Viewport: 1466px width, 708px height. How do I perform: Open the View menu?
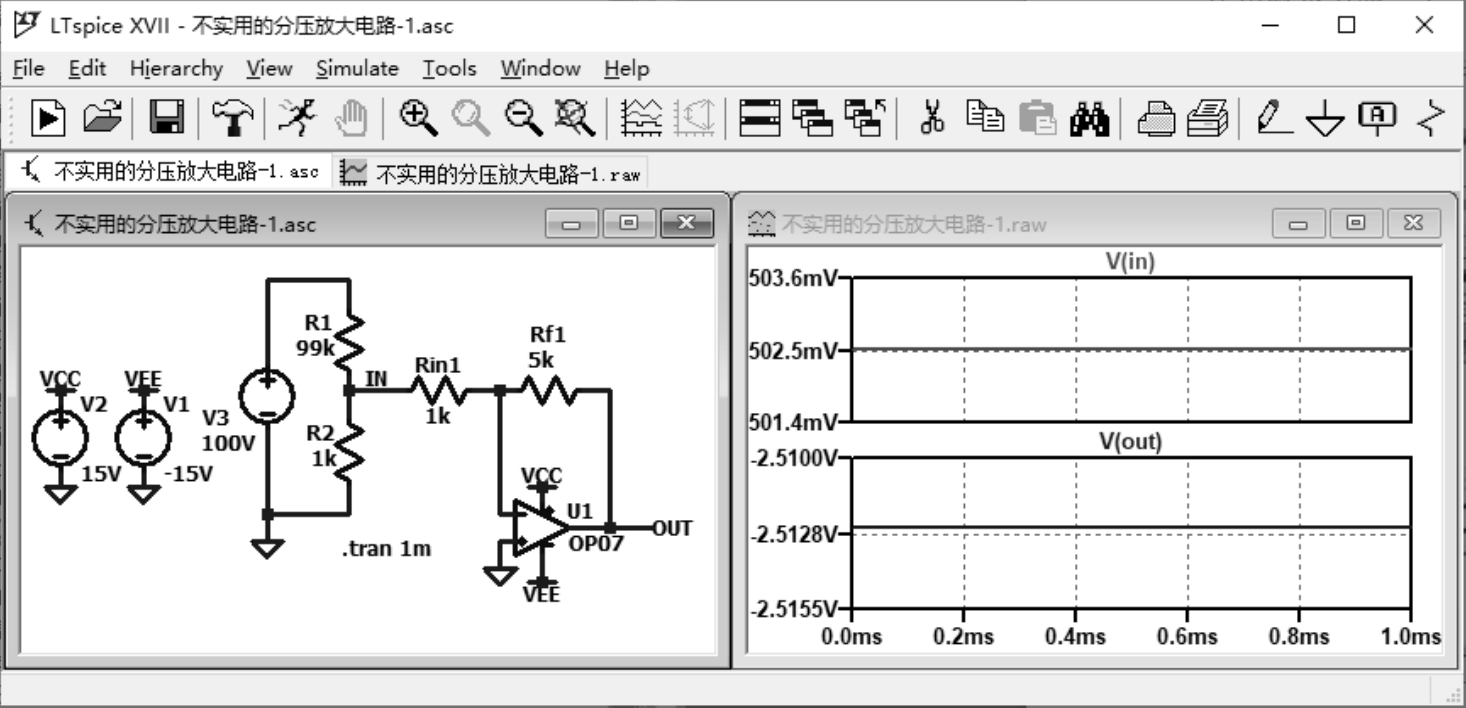point(269,68)
